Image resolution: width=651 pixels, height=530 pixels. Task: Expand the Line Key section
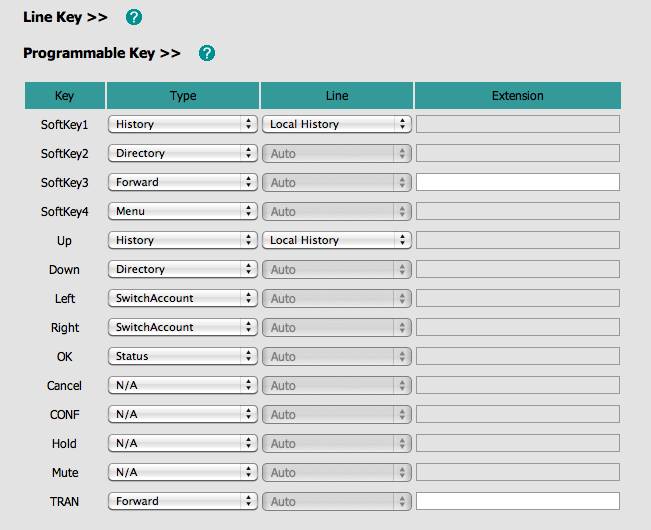click(65, 17)
